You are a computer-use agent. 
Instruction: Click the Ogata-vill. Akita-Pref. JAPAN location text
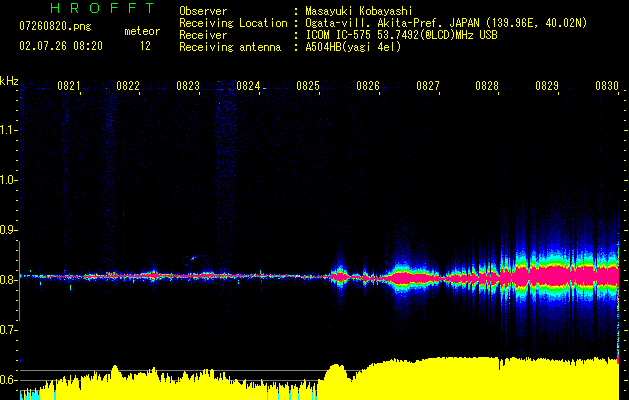coord(446,23)
